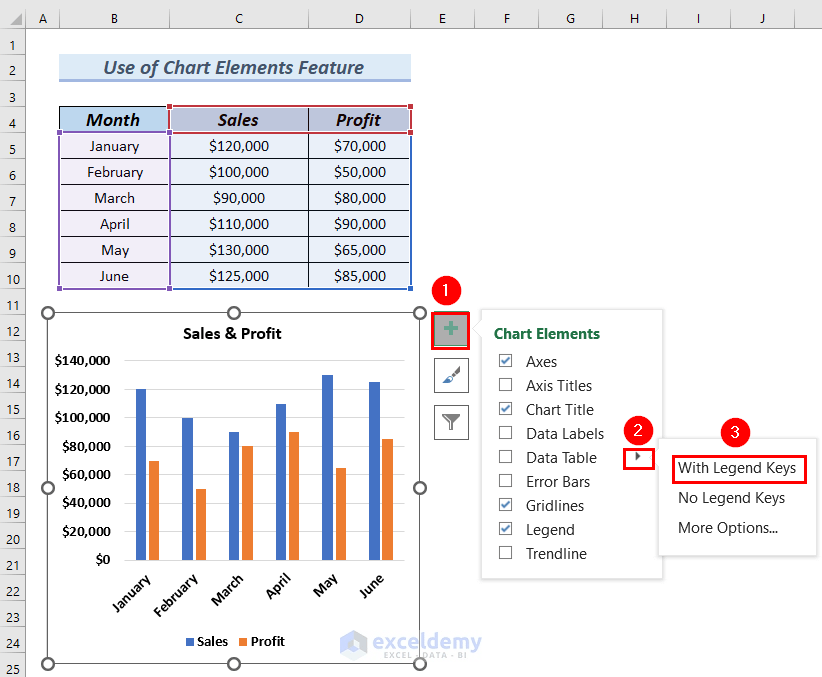The height and width of the screenshot is (677, 822).
Task: Enable the Trendline checkbox
Action: 505,553
